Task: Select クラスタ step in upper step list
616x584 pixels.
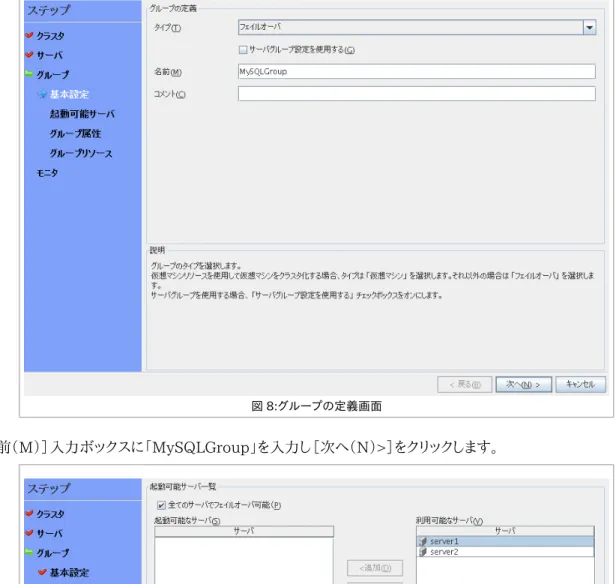Action: [x=50, y=36]
